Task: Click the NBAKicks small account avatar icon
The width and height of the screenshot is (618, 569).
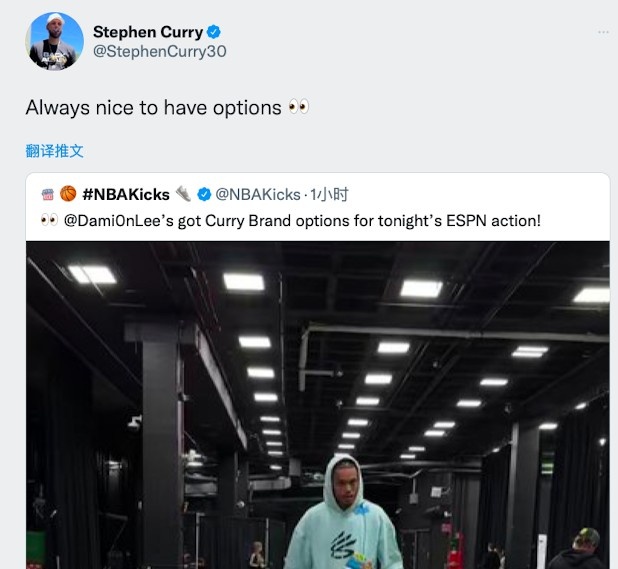Action: pos(48,194)
